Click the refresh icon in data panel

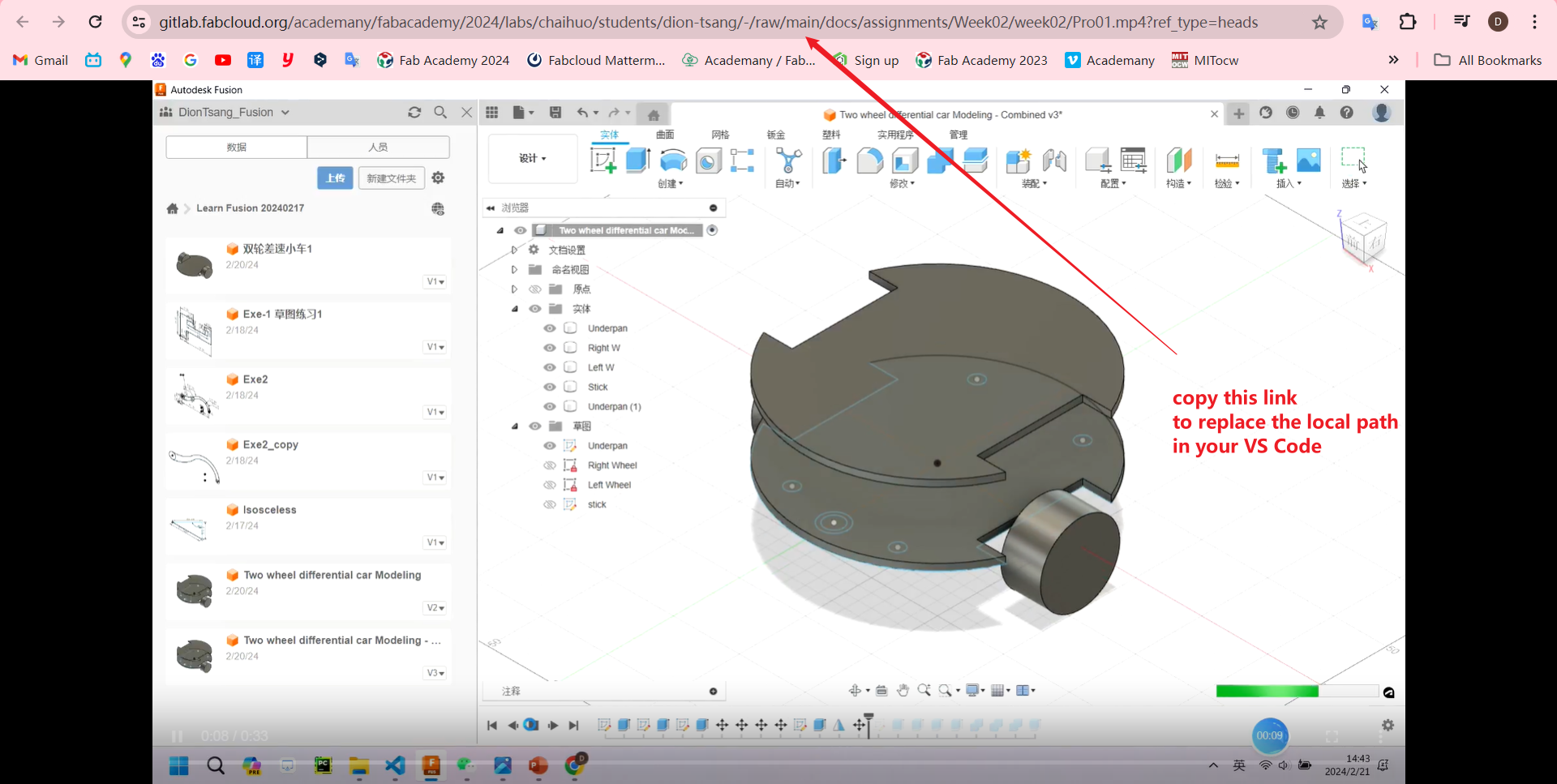pyautogui.click(x=414, y=113)
